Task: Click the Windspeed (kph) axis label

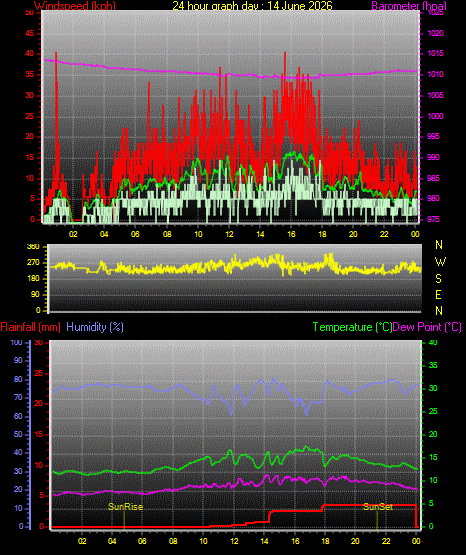Action: tap(75, 6)
